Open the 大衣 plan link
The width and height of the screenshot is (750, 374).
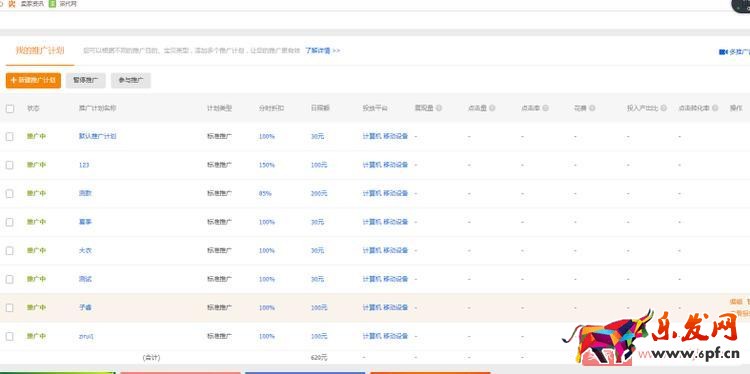(85, 251)
